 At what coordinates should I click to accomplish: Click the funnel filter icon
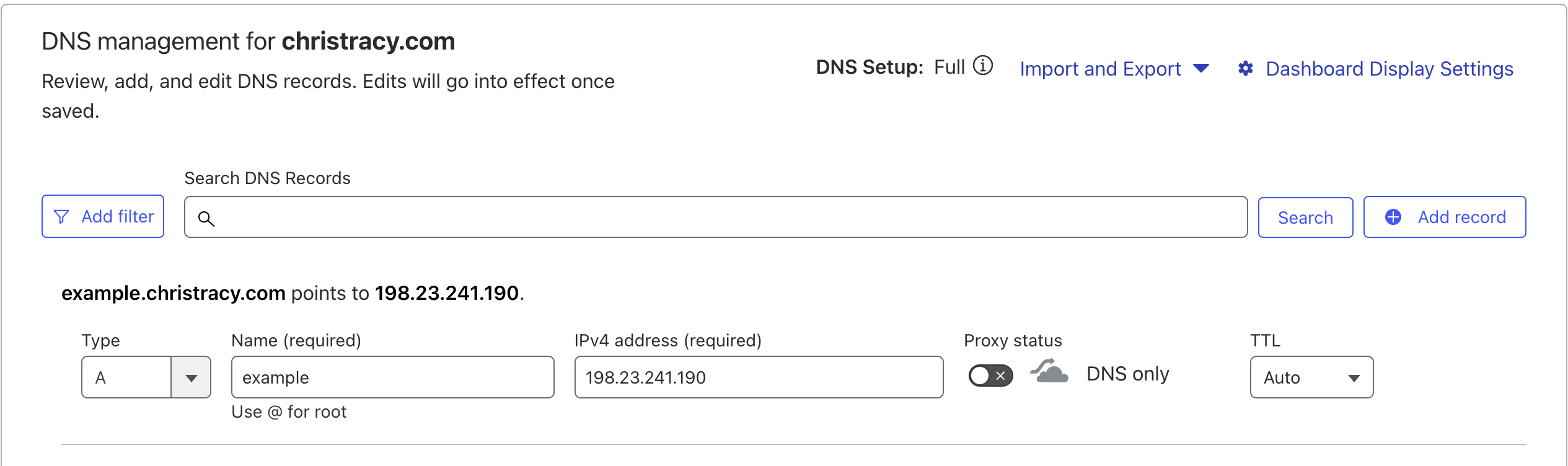(x=61, y=217)
